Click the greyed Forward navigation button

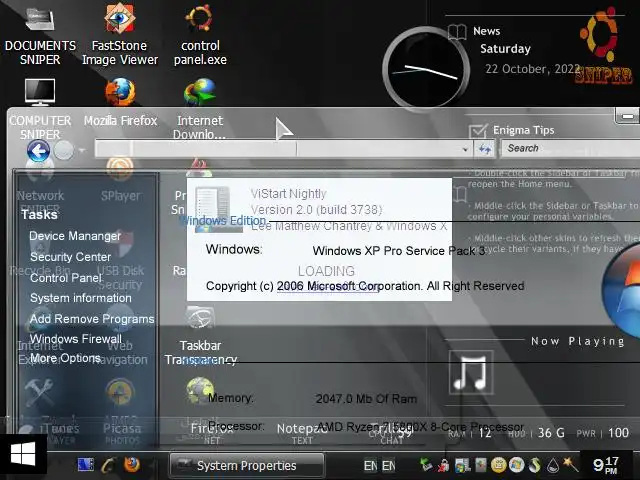[x=64, y=151]
